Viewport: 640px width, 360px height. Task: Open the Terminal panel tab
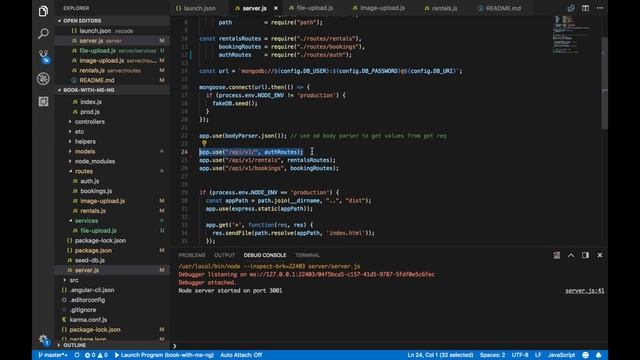coord(307,255)
